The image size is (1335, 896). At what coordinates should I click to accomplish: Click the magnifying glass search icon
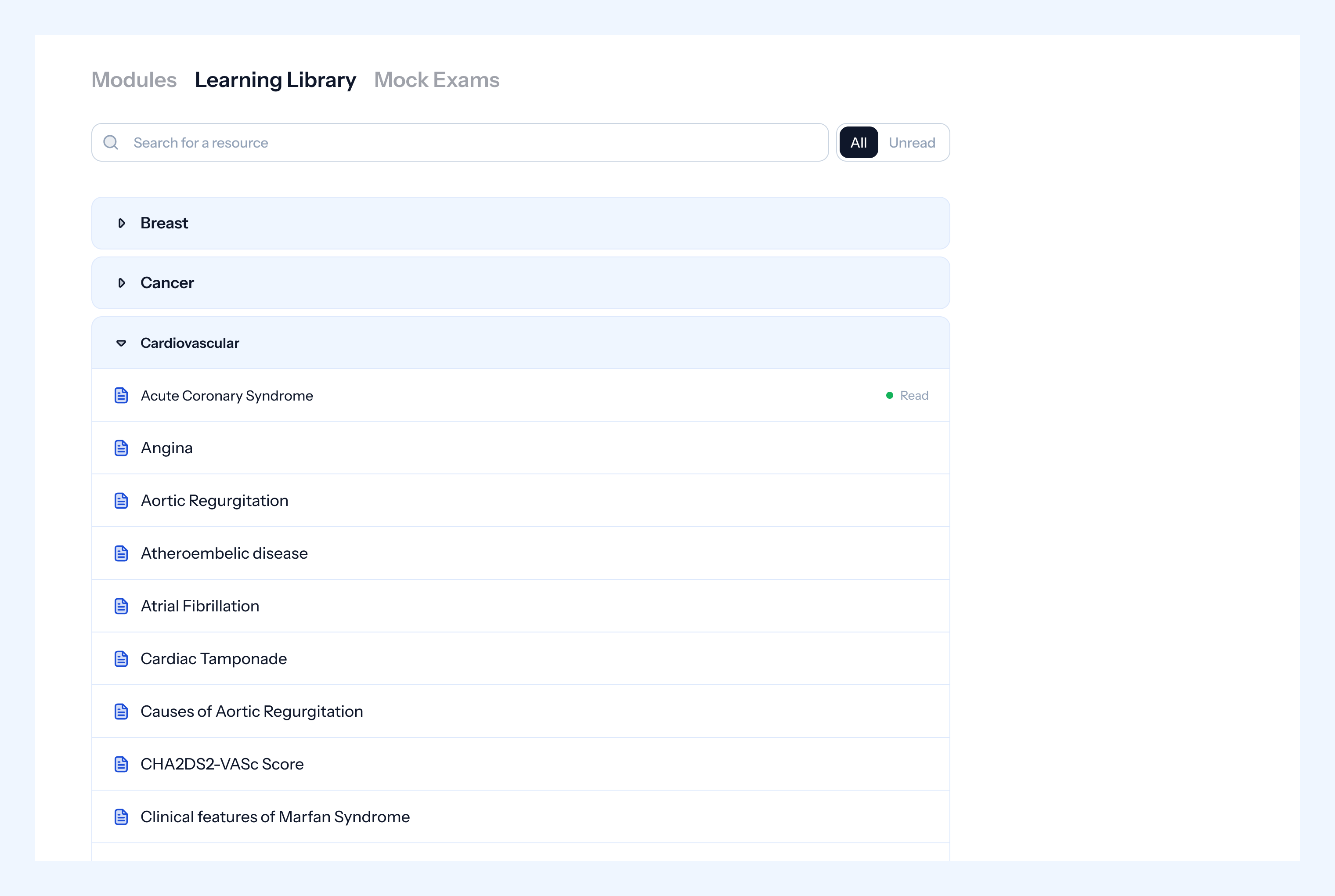[111, 142]
